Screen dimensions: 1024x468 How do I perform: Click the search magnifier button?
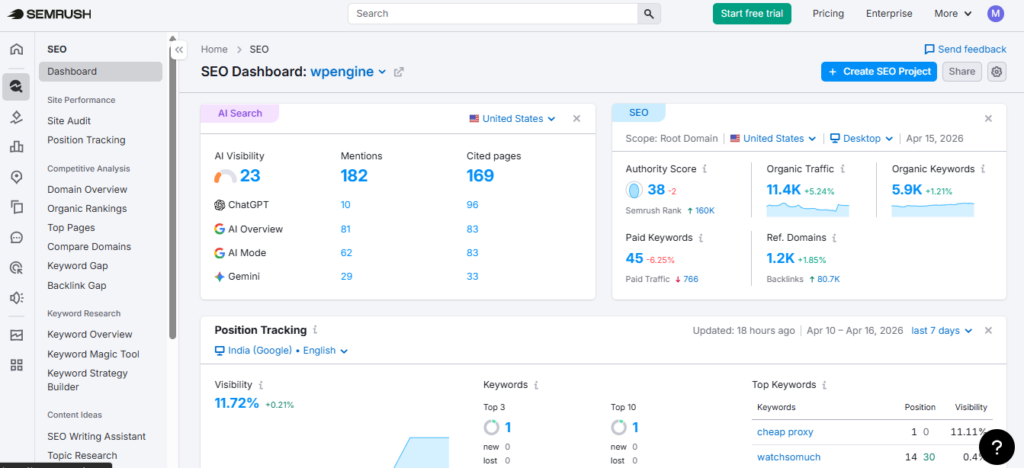point(648,14)
